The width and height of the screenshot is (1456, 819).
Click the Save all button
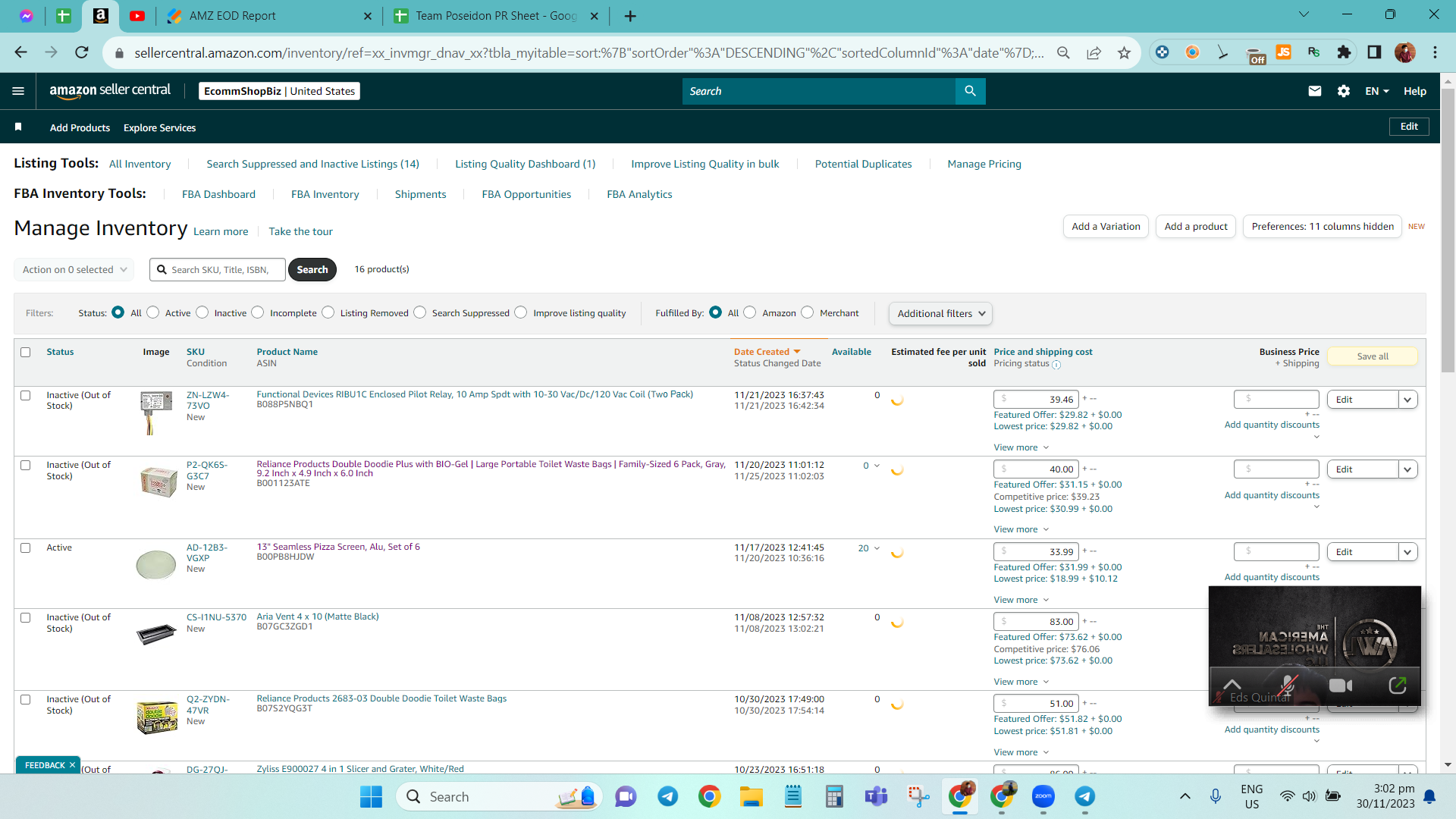point(1373,356)
